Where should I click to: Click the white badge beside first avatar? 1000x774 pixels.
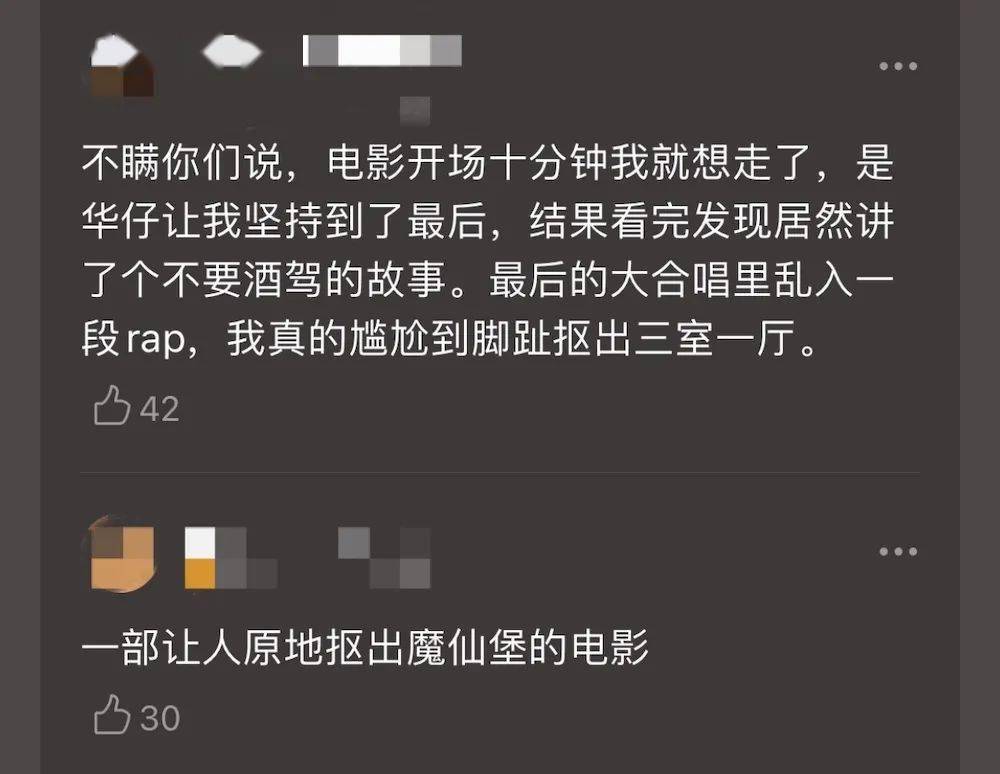232,51
